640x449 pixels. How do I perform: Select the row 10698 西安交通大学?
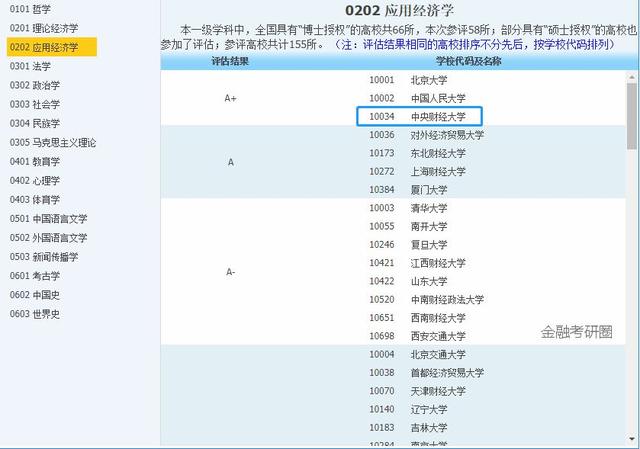417,336
